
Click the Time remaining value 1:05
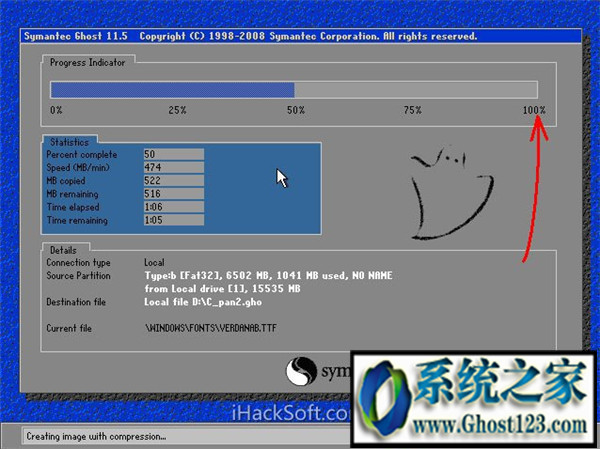[174, 220]
